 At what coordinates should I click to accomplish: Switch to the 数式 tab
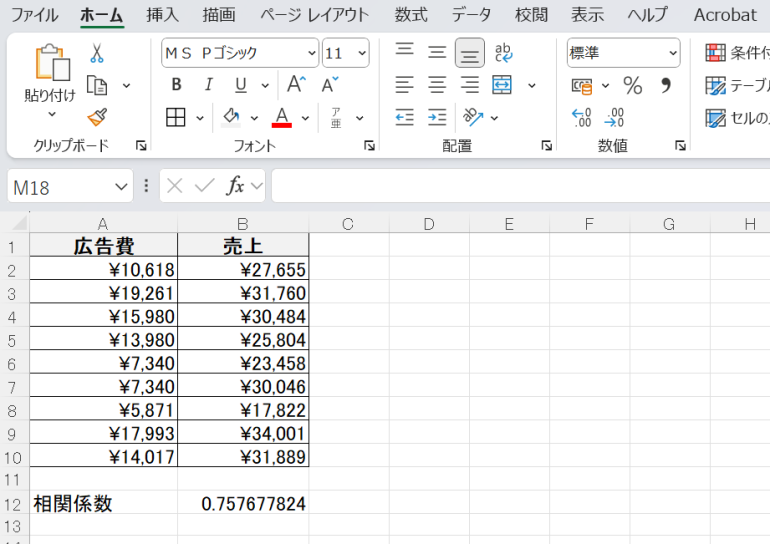click(411, 15)
